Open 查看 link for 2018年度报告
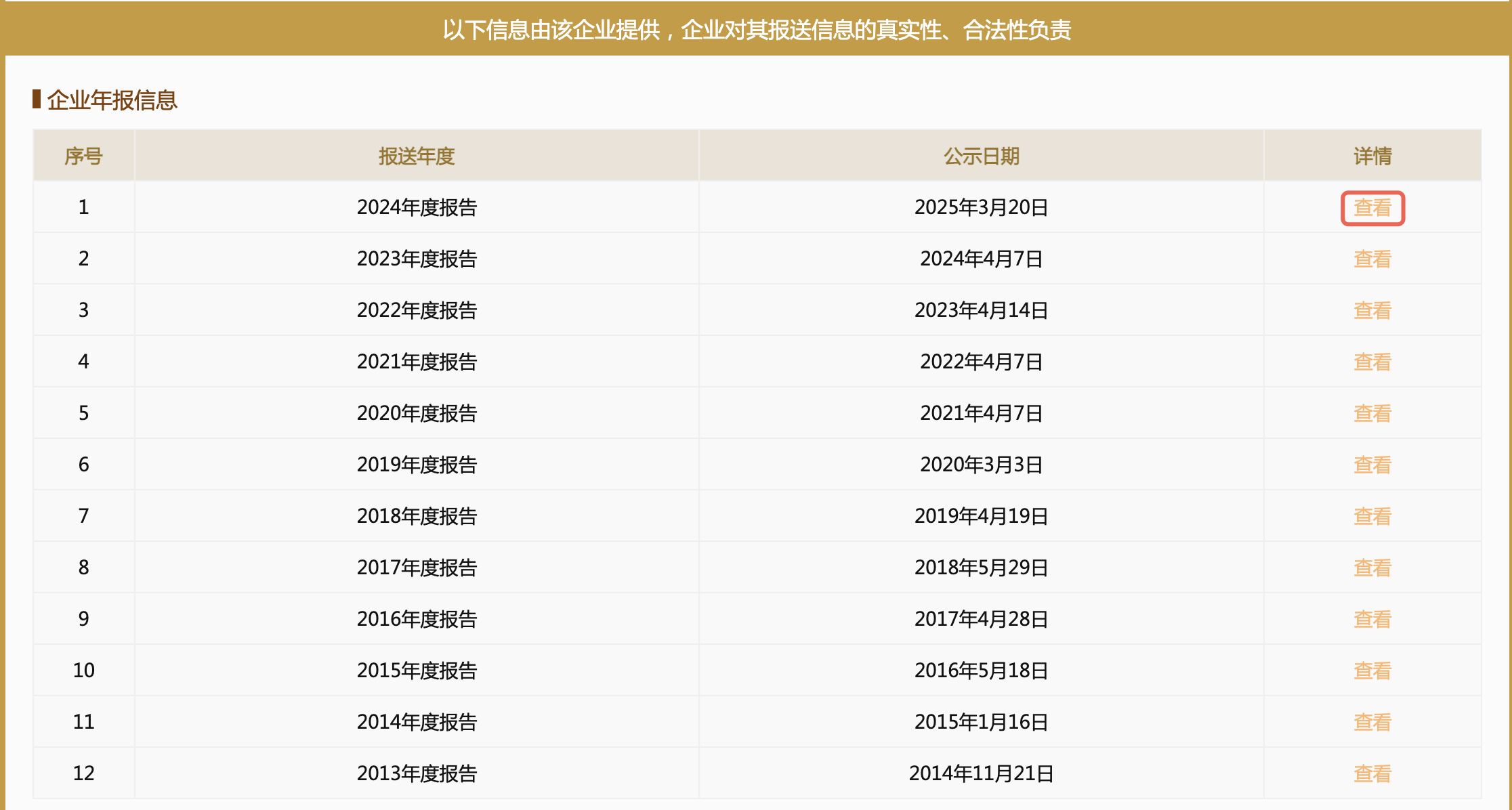This screenshot has height=810, width=1512. click(1372, 517)
